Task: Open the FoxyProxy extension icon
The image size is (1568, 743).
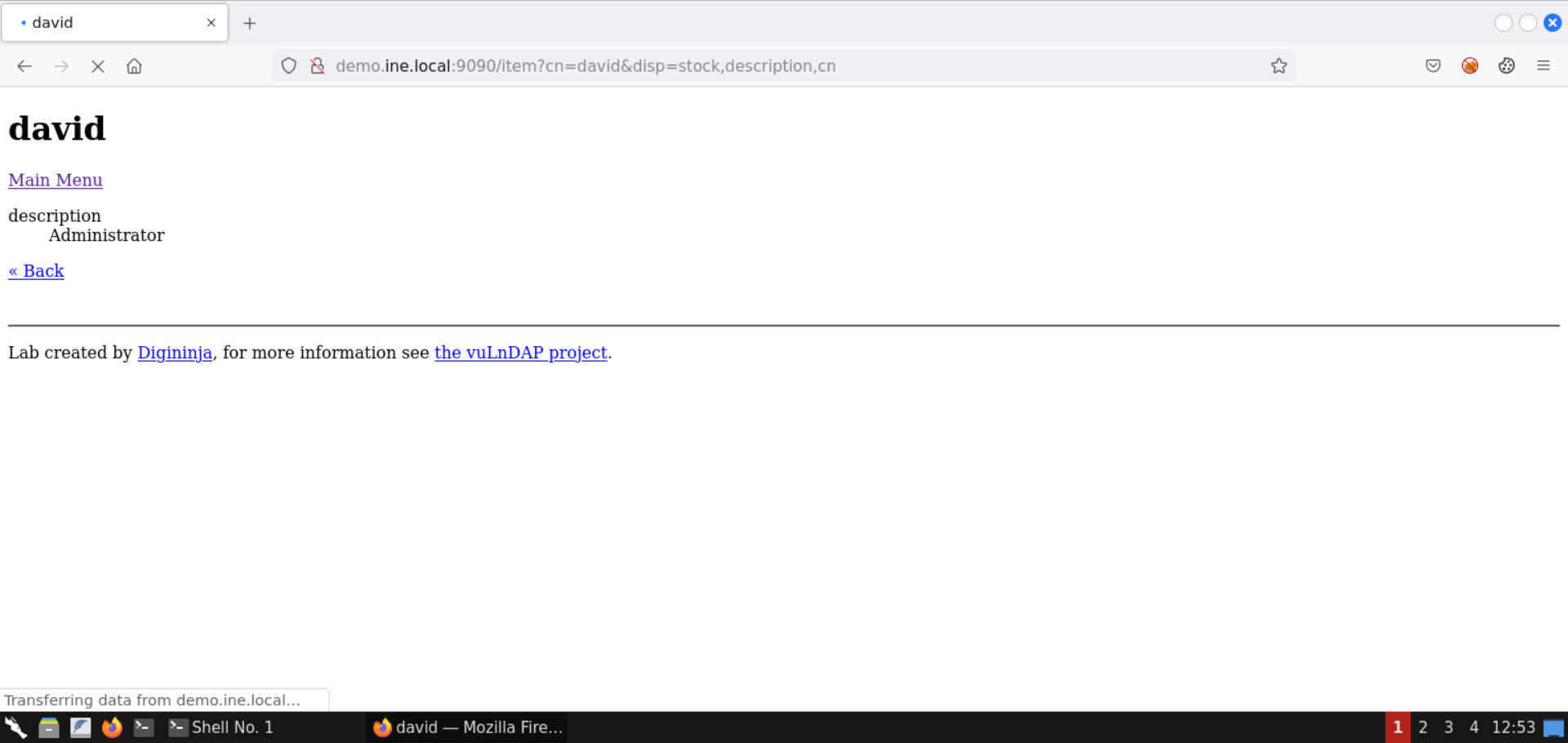Action: tap(1470, 66)
